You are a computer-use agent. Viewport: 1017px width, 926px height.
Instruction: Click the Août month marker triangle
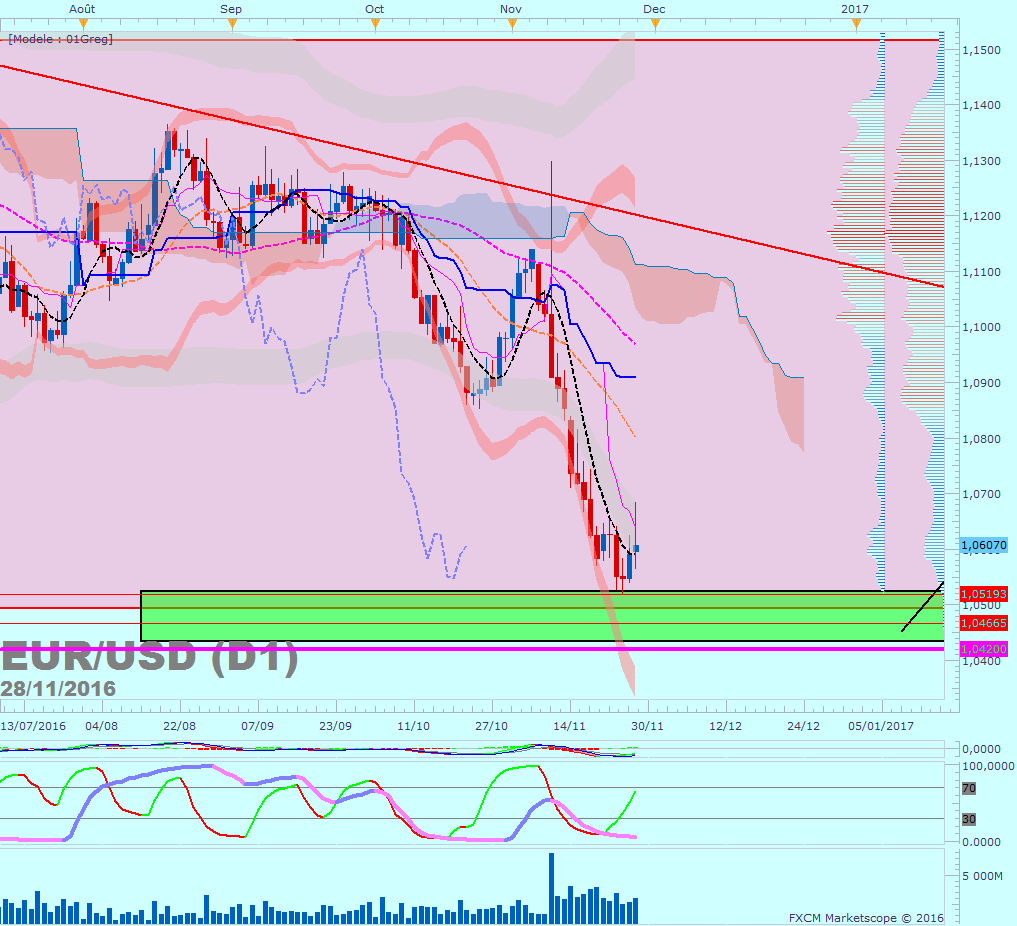83,25
